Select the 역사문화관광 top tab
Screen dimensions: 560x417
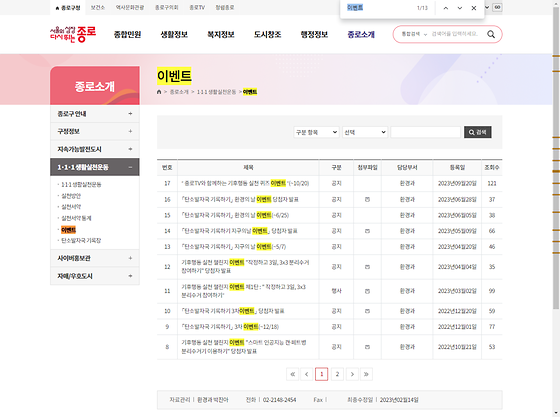(x=130, y=7)
